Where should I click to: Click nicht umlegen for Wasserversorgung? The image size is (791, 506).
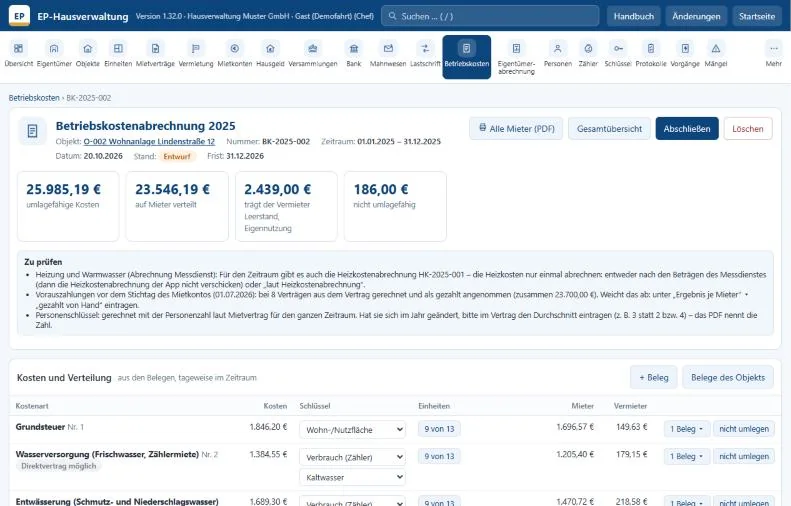point(744,456)
